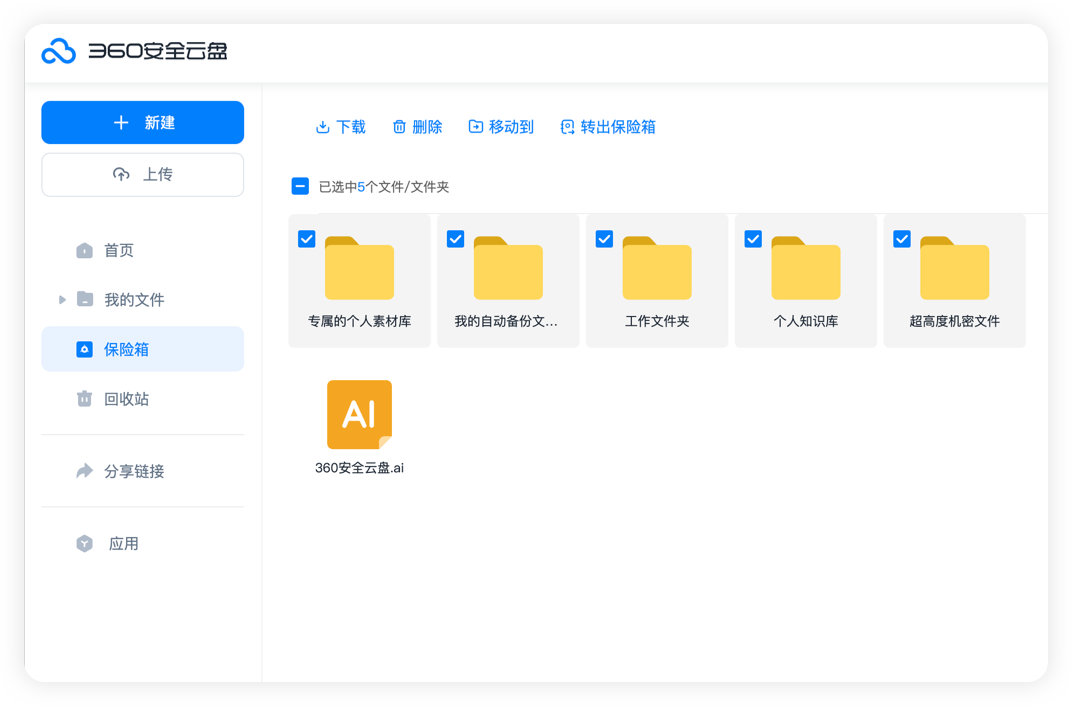Toggle the select-all checkbox above the file list
Viewport: 1072px width, 706px height.
click(299, 186)
